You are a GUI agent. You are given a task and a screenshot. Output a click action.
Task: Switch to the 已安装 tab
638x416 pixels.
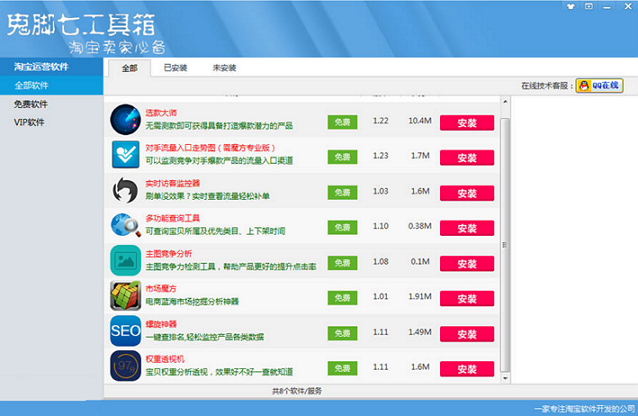175,68
